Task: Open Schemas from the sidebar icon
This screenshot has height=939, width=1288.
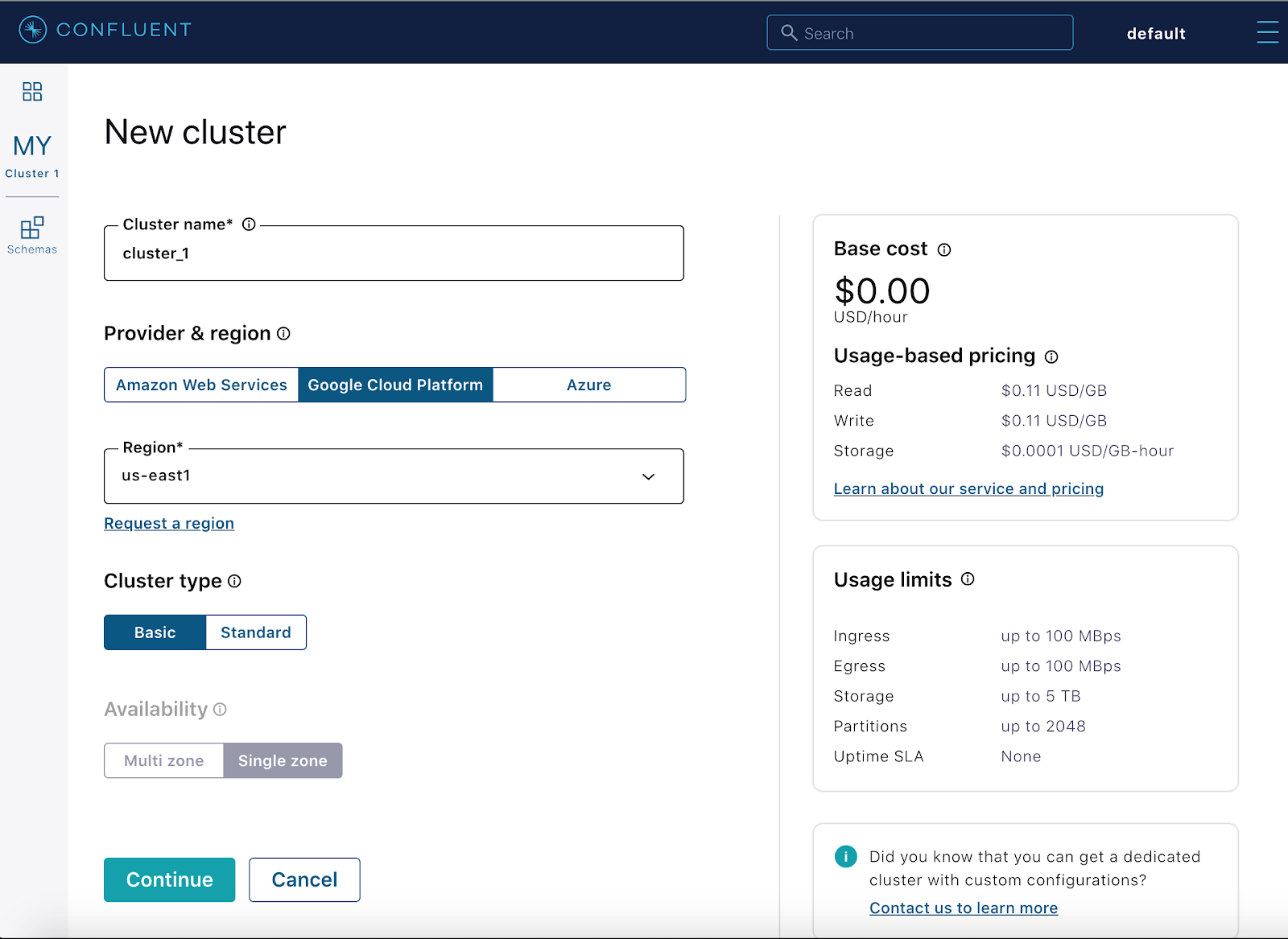Action: (x=32, y=228)
